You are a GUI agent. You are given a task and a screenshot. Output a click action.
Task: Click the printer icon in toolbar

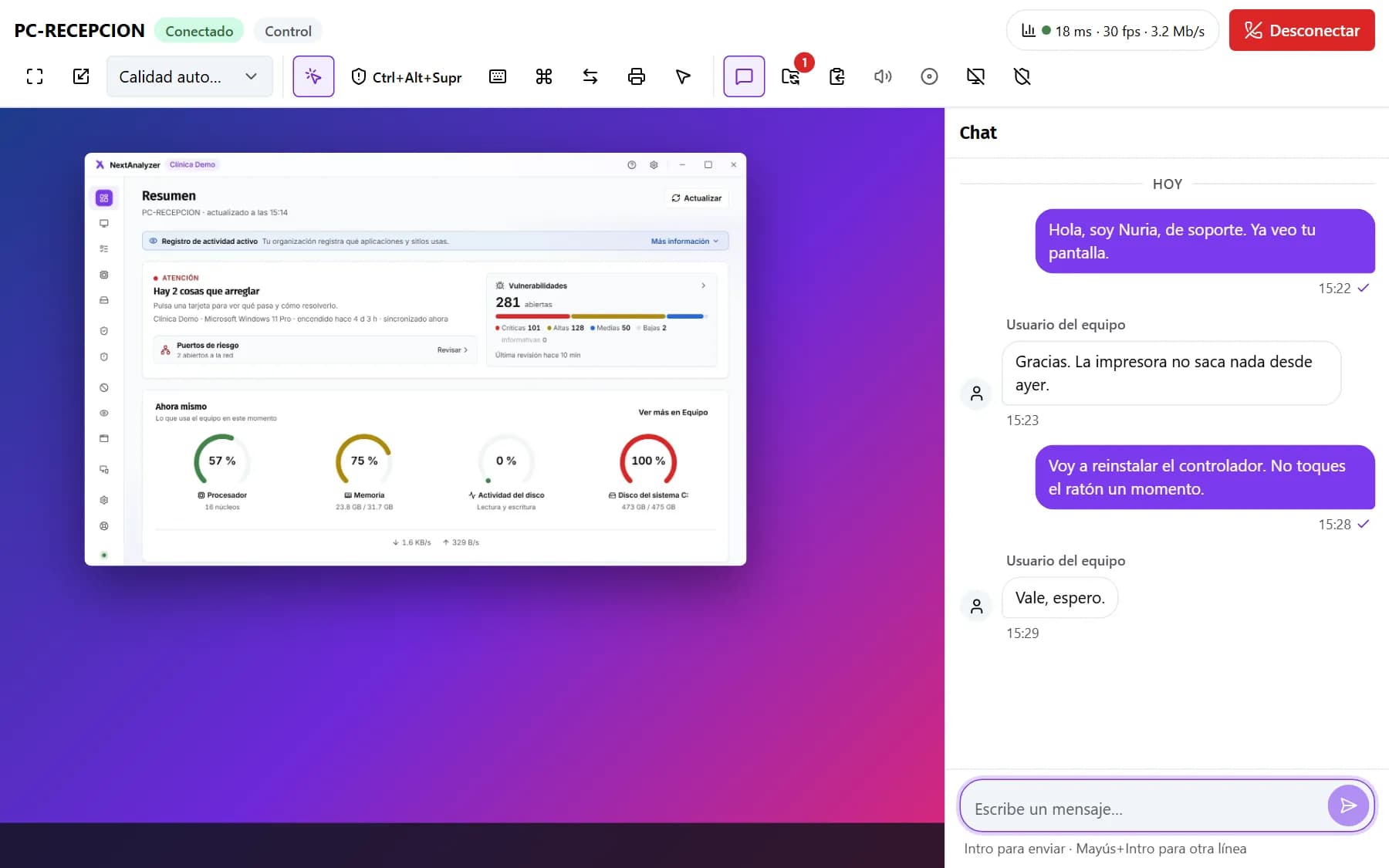coord(637,76)
